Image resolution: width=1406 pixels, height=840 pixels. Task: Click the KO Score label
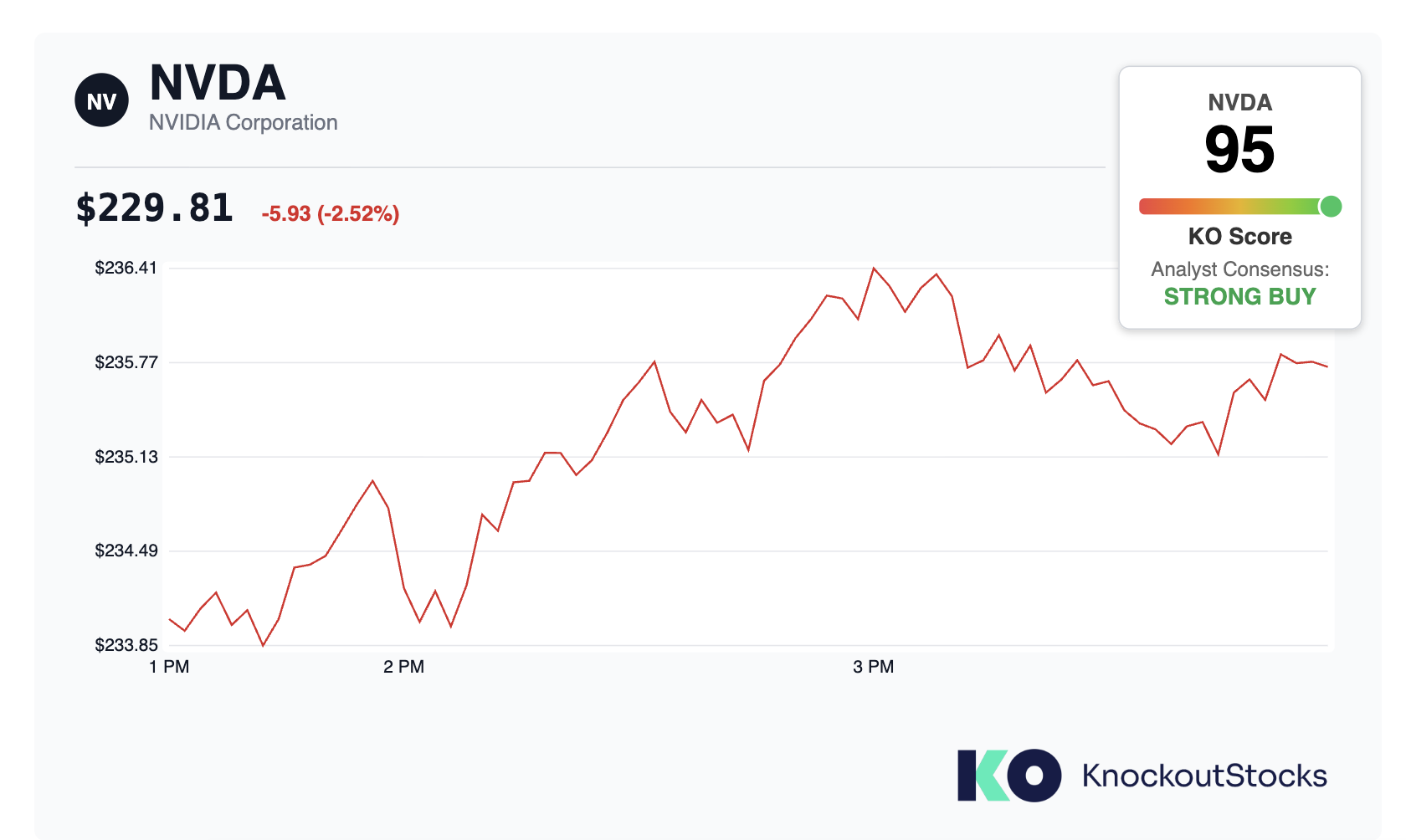pyautogui.click(x=1240, y=237)
